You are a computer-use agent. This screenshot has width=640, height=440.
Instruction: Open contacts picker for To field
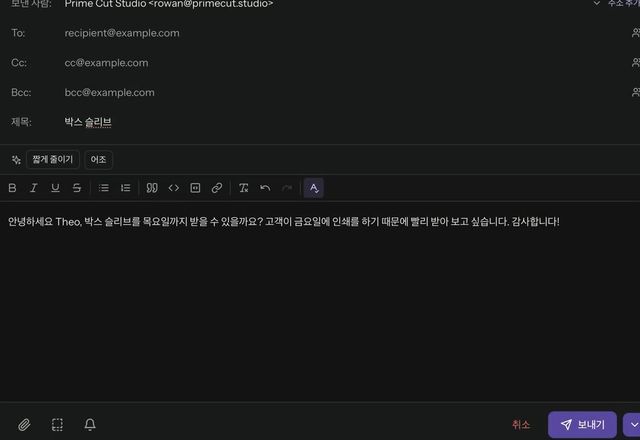[636, 33]
